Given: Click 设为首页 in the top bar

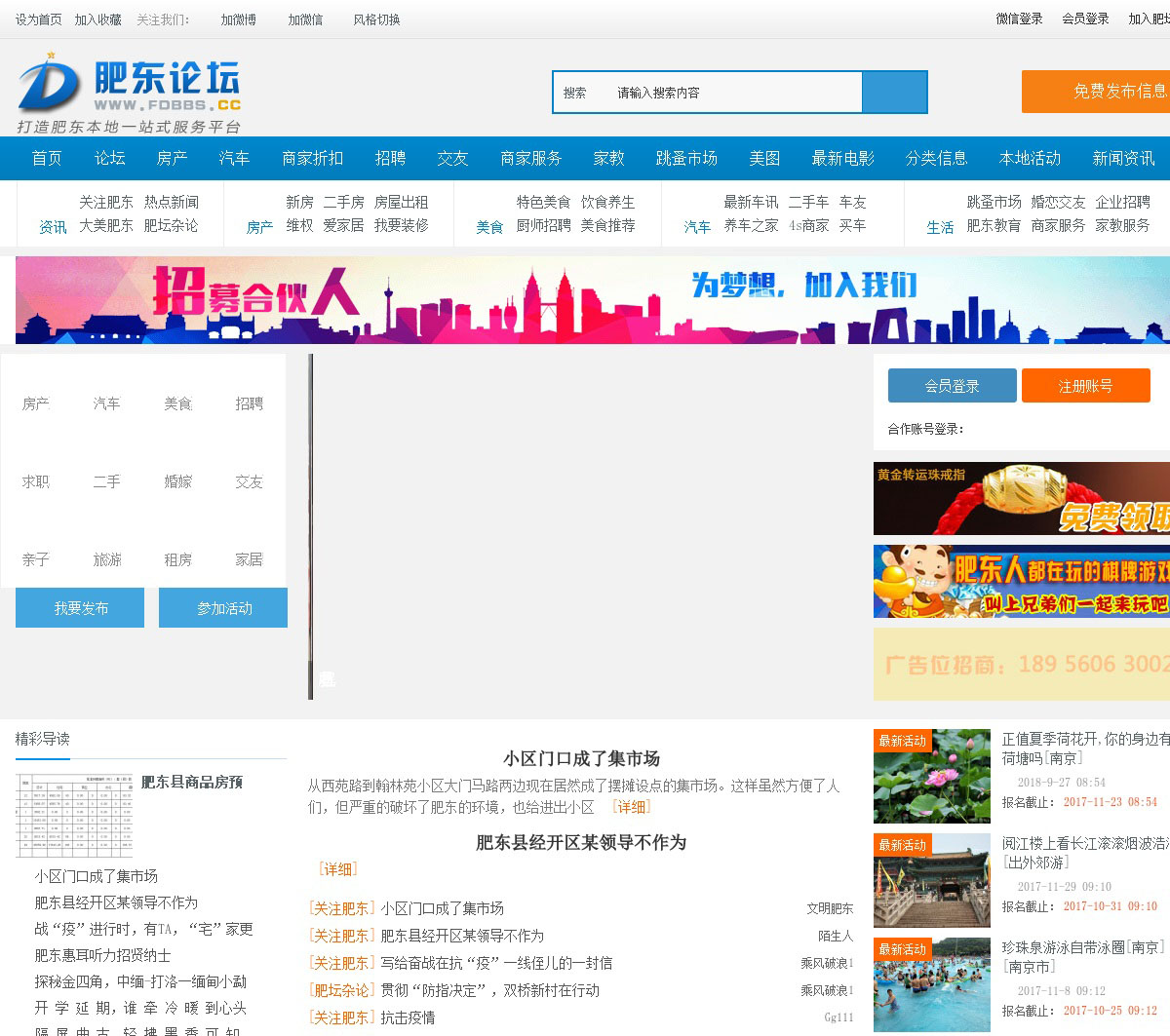Looking at the screenshot, I should pyautogui.click(x=38, y=19).
